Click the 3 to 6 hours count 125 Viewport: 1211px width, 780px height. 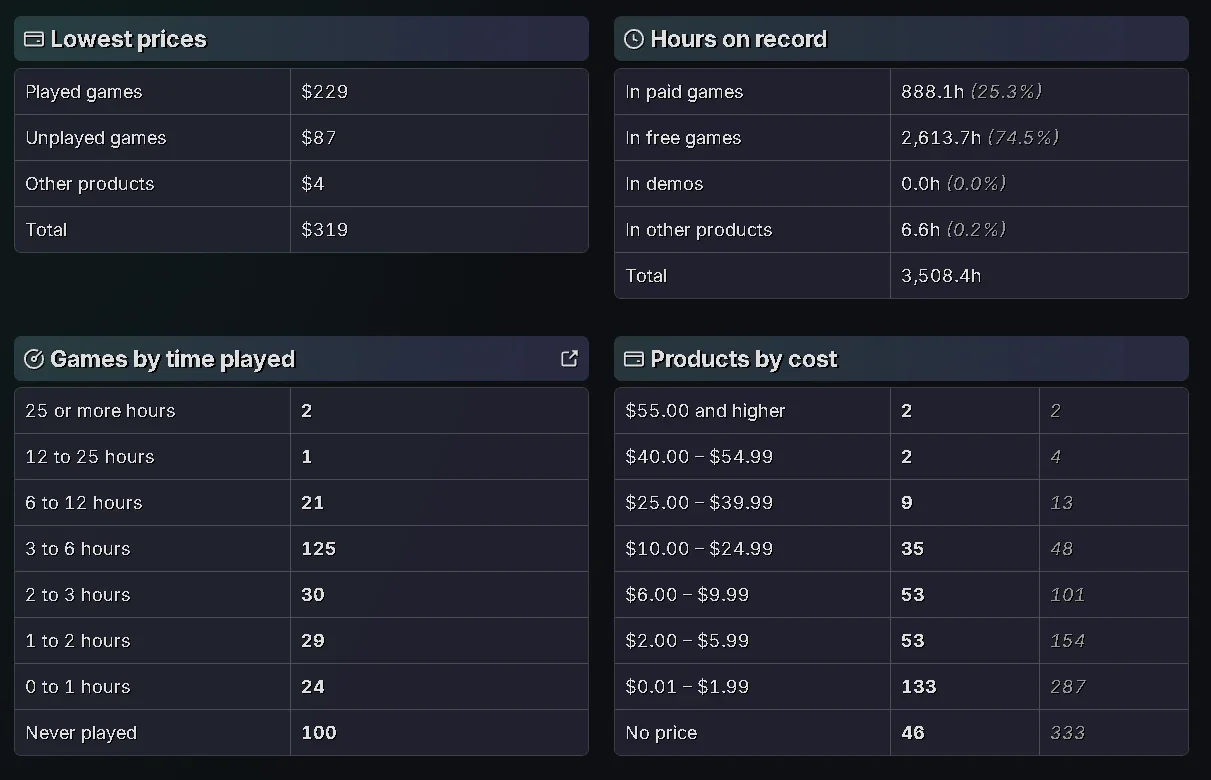coord(318,549)
